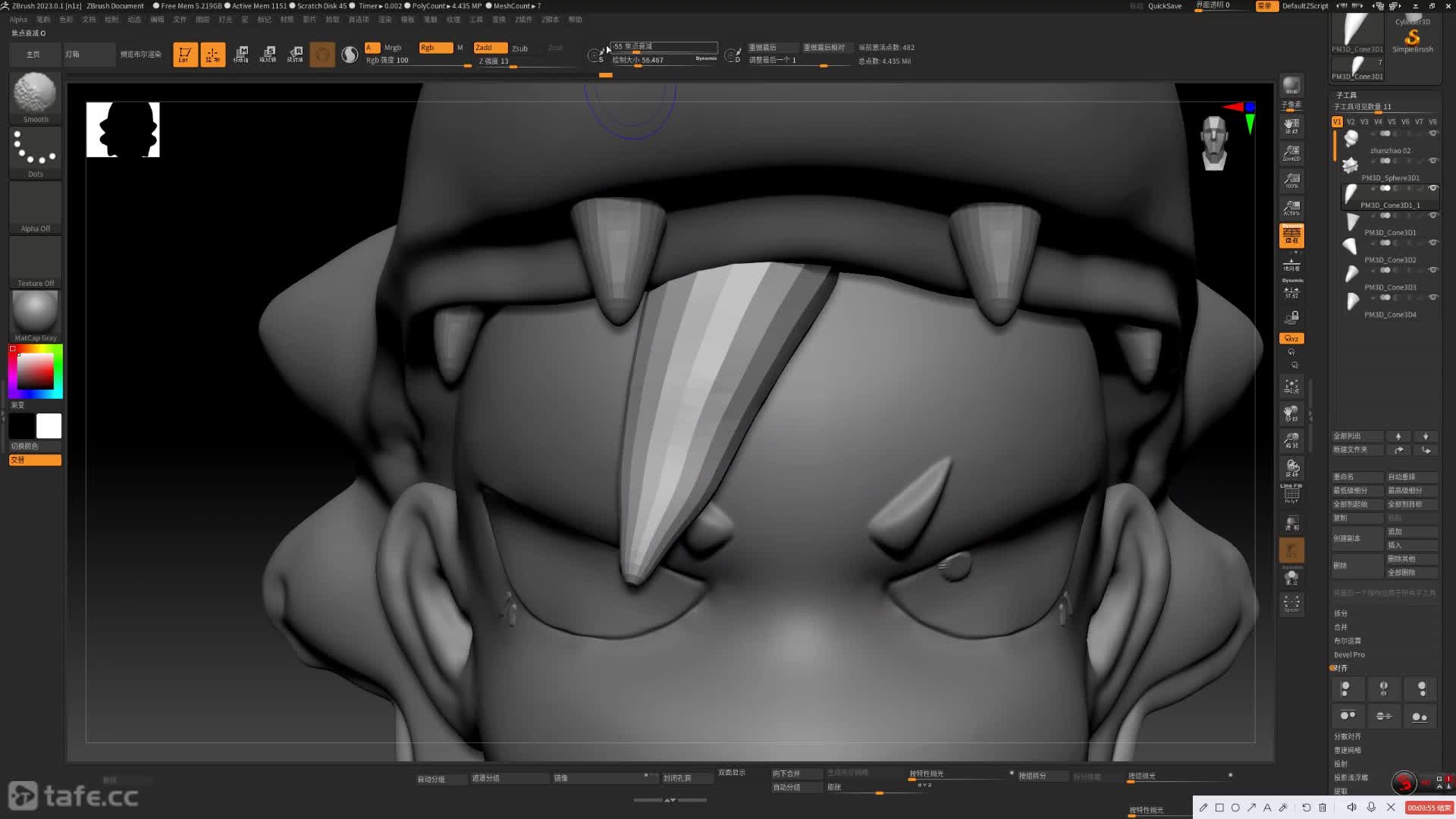Open the MatCap Gray material selector
The image size is (1456, 819).
[x=35, y=316]
